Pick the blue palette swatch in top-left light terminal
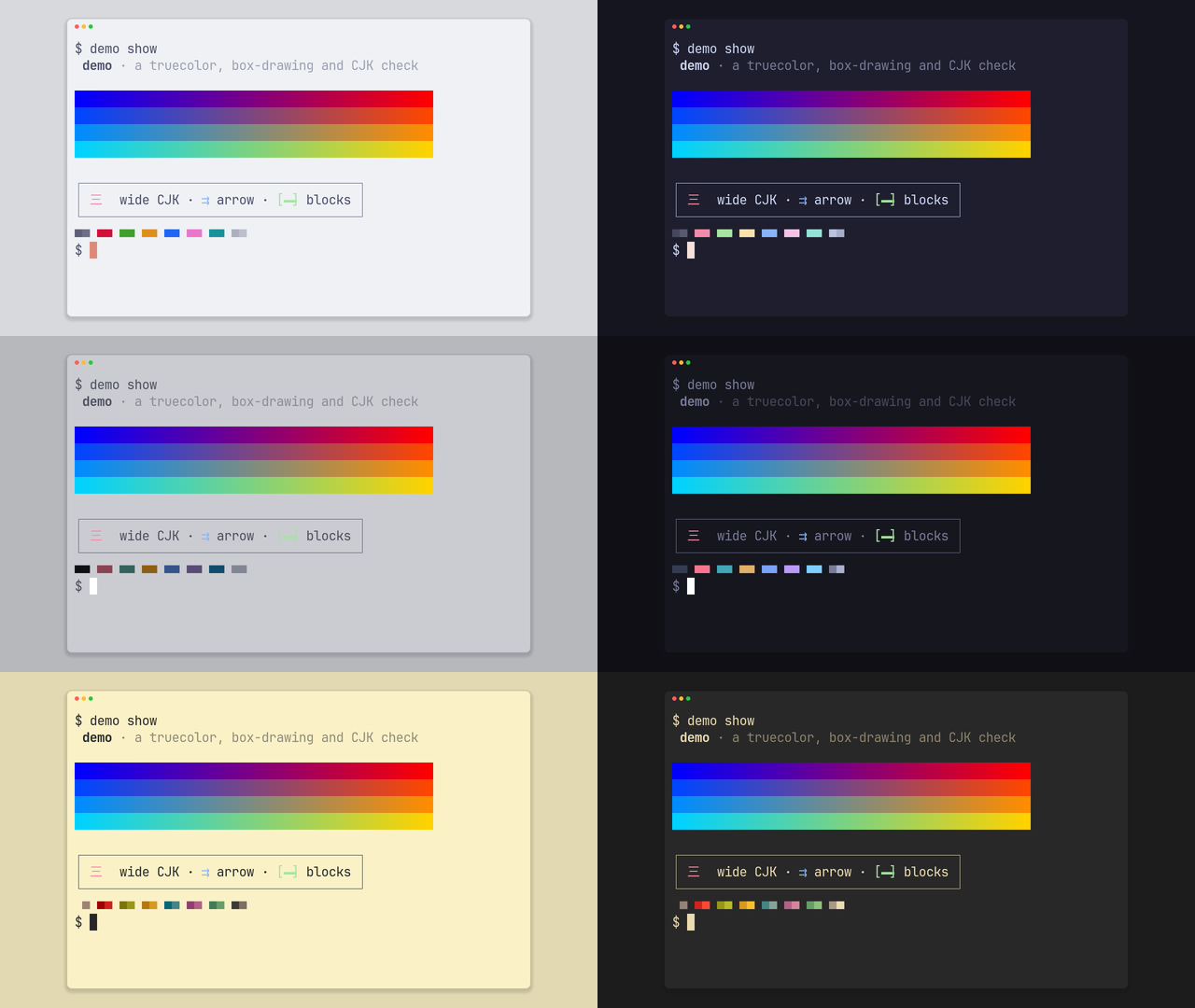Screen dimensions: 1195x1008 click(x=172, y=233)
